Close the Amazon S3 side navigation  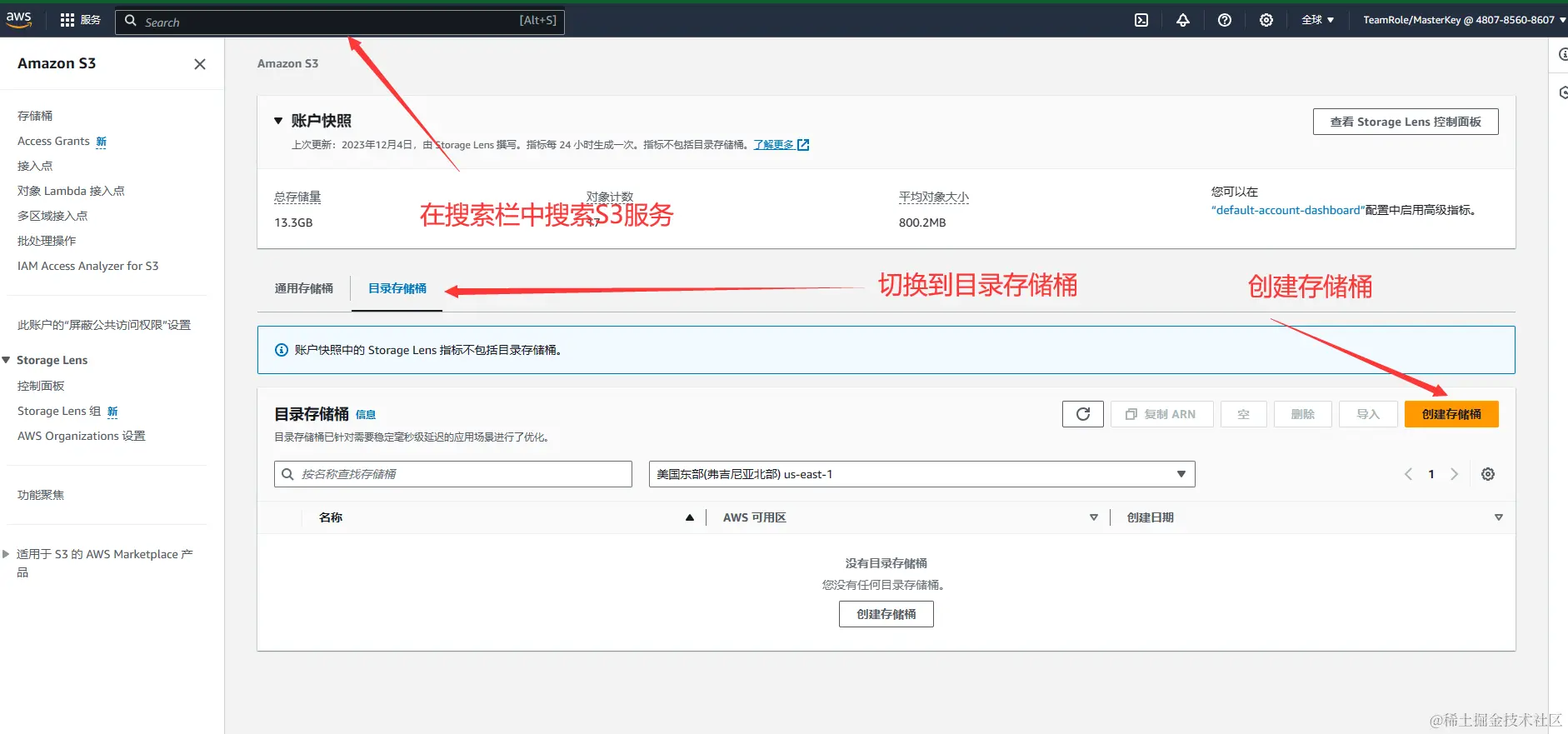click(200, 64)
